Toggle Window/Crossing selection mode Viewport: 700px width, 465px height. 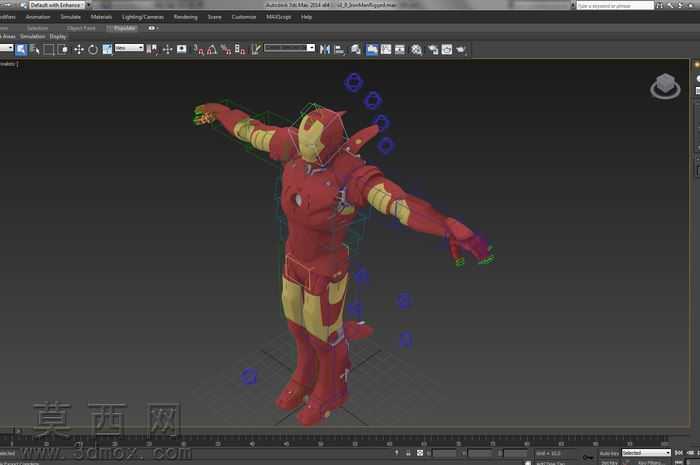63,50
